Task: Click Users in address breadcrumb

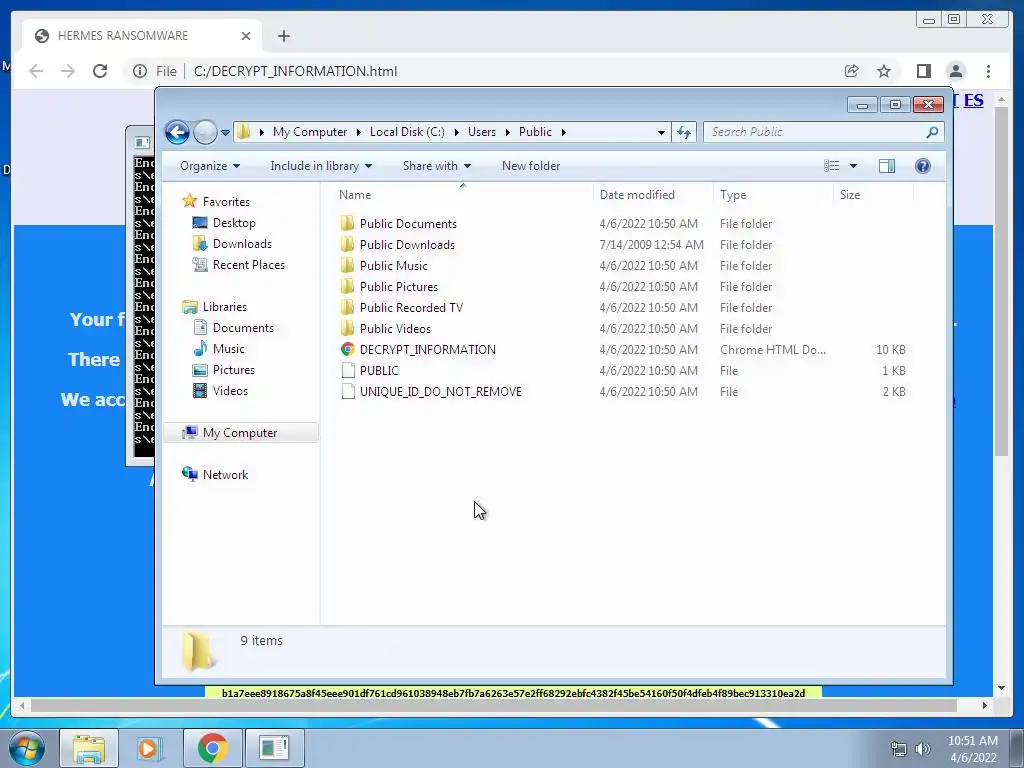Action: [x=481, y=132]
